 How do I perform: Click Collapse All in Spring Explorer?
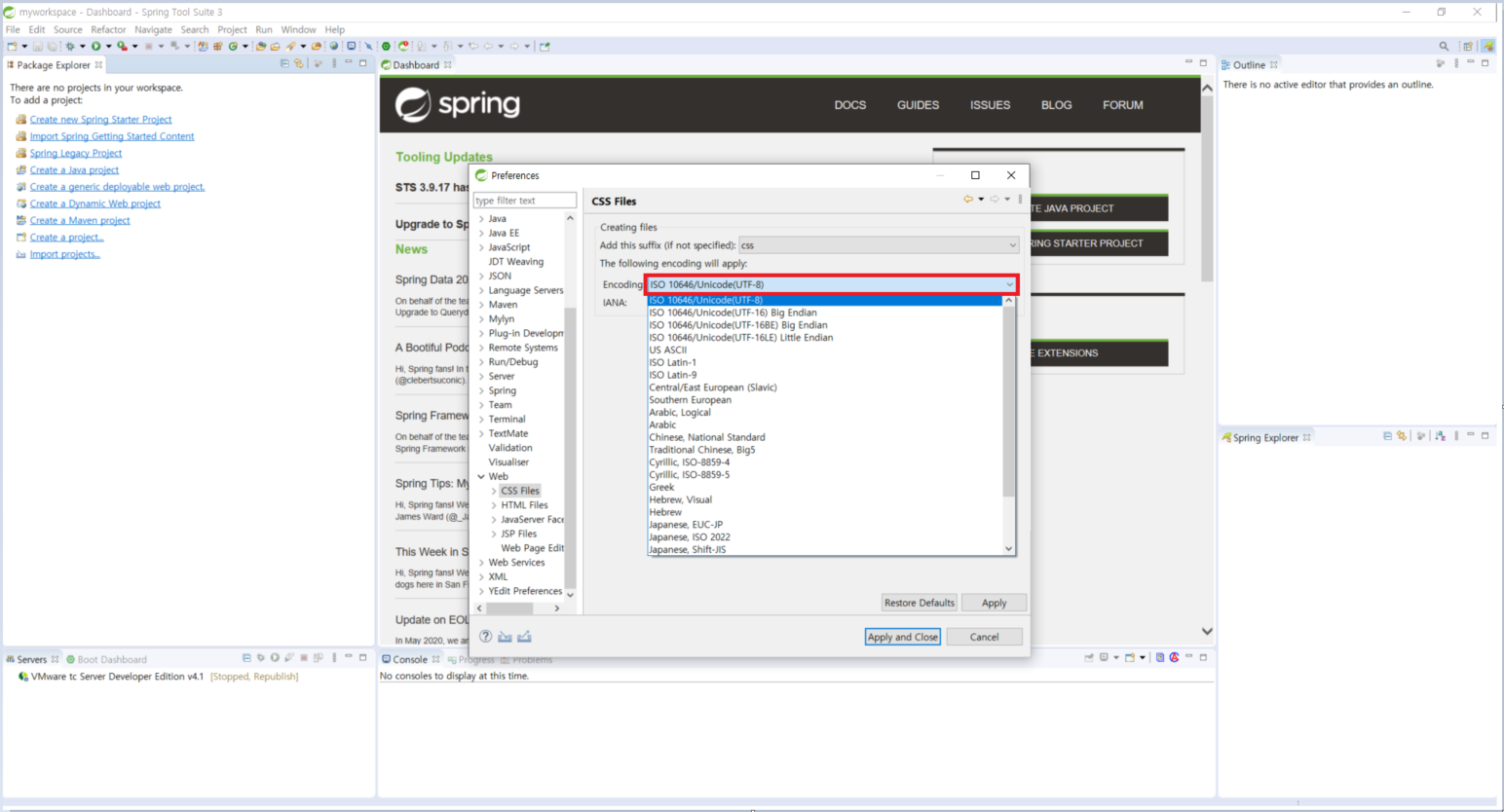(1387, 436)
